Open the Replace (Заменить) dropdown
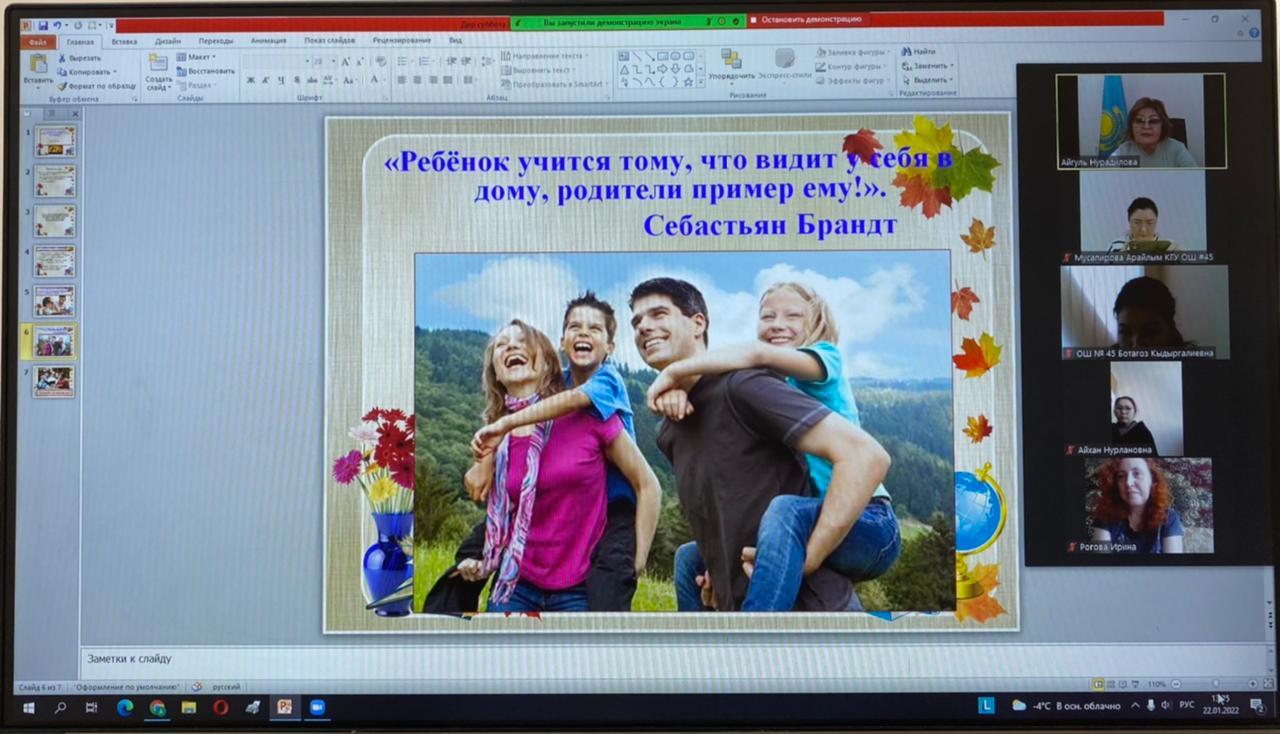The image size is (1280, 734). 928,66
